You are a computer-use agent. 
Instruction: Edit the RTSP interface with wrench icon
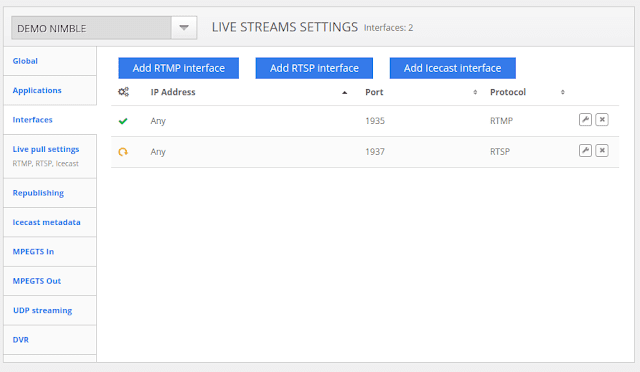point(585,151)
